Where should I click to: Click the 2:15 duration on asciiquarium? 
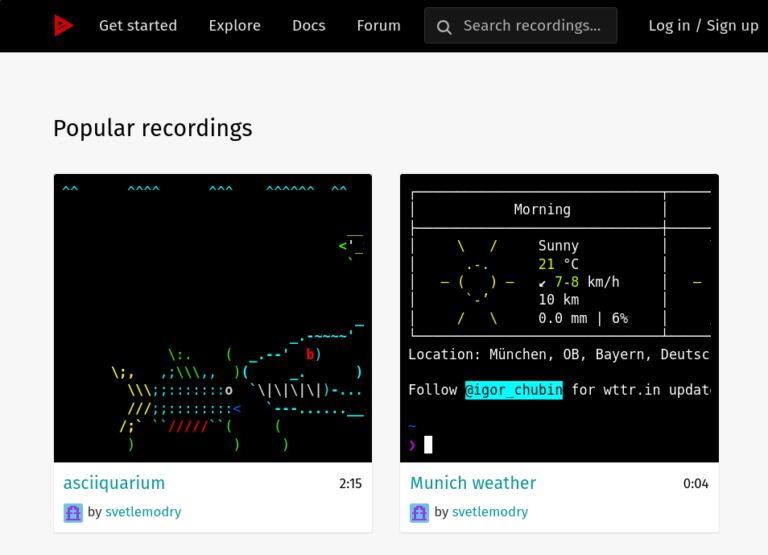(350, 484)
